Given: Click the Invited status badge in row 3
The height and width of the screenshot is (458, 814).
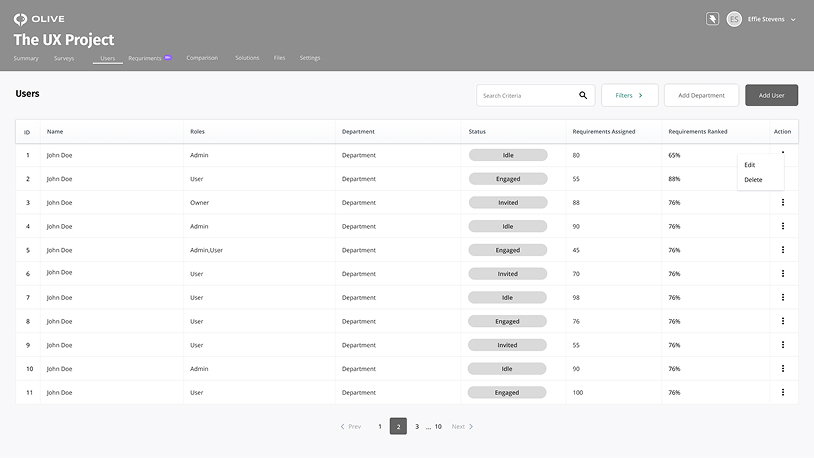Looking at the screenshot, I should pyautogui.click(x=508, y=203).
